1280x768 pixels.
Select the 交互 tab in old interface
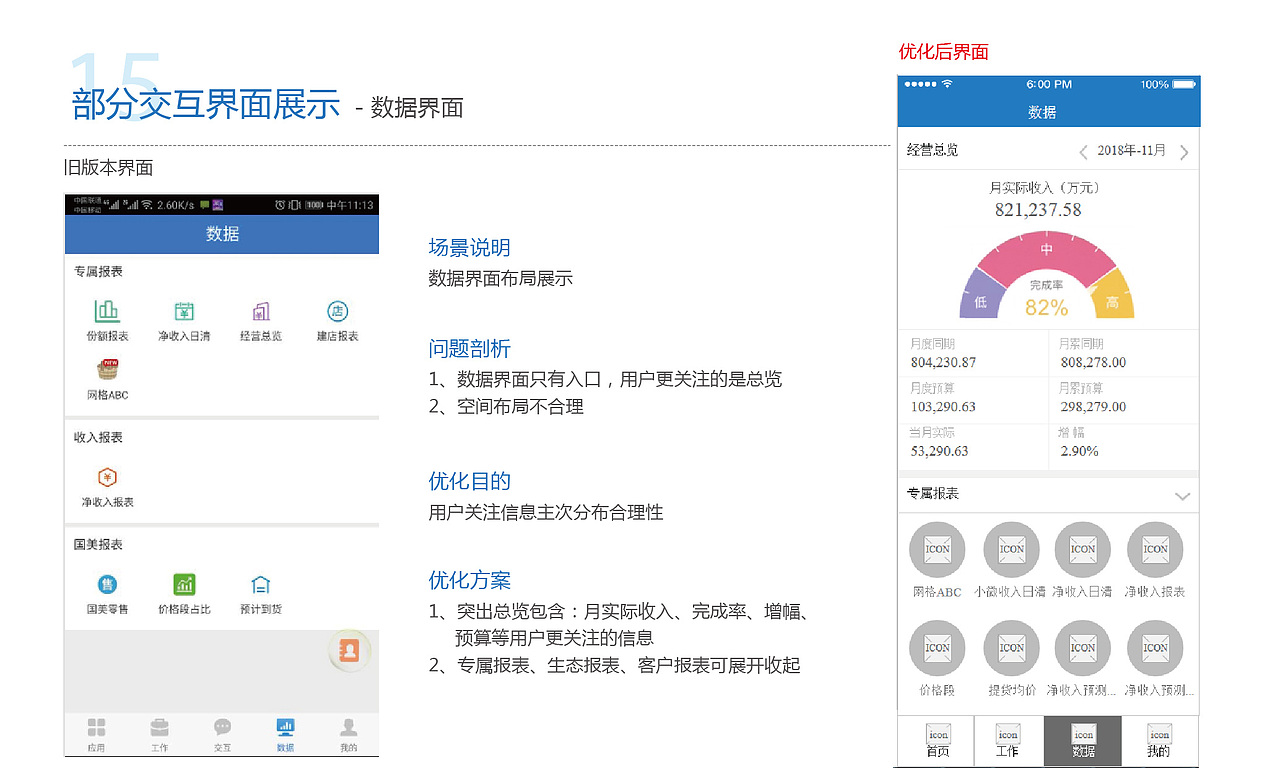click(222, 734)
